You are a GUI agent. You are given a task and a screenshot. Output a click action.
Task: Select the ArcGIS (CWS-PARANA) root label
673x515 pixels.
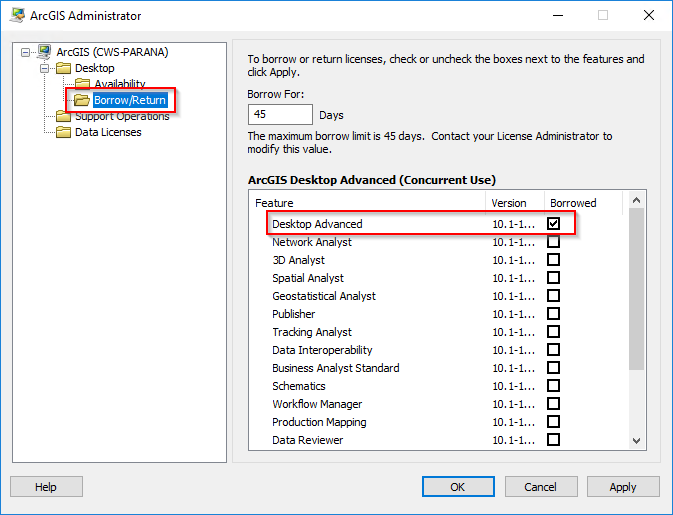[x=112, y=52]
